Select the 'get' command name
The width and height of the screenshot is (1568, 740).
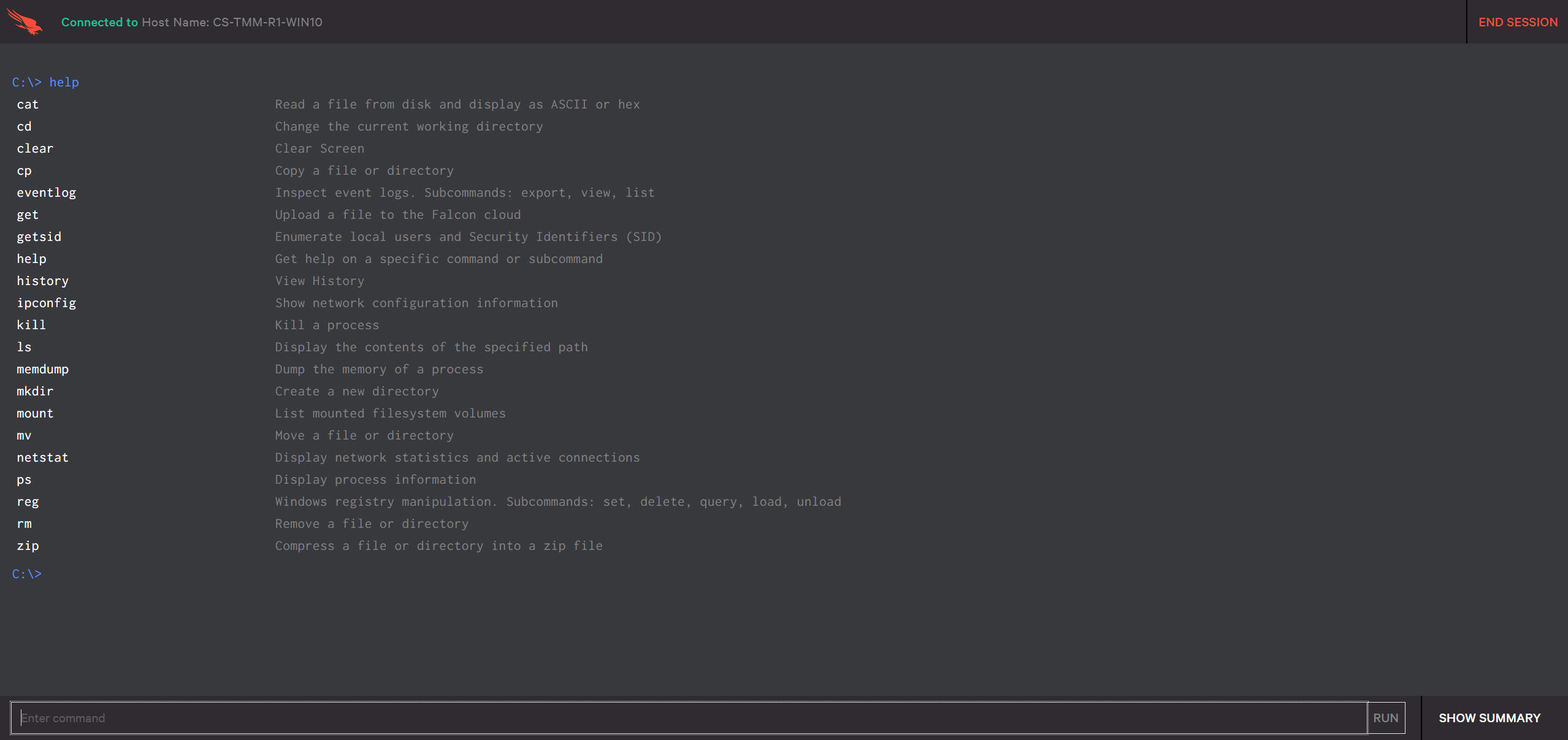coord(28,215)
